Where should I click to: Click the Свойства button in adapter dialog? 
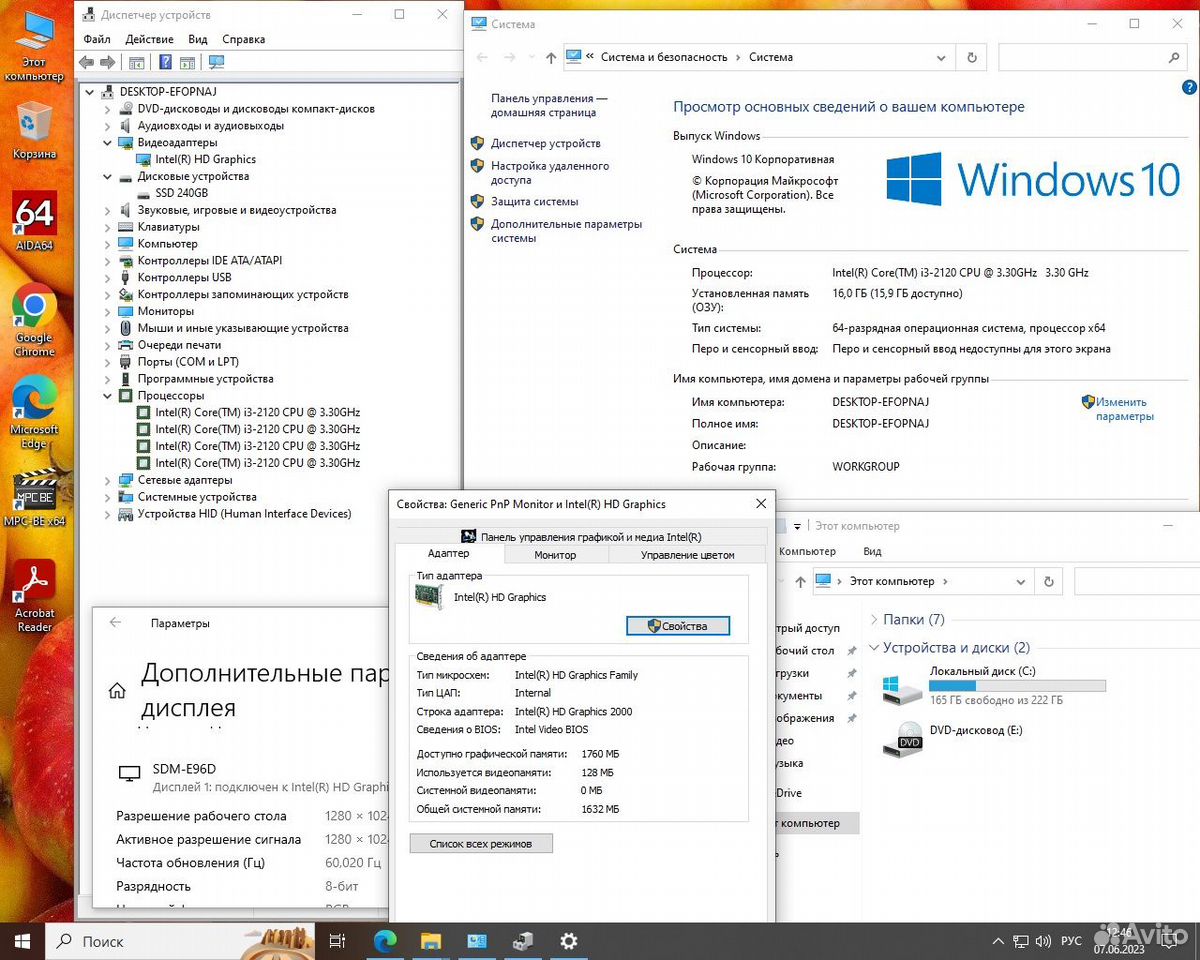678,626
